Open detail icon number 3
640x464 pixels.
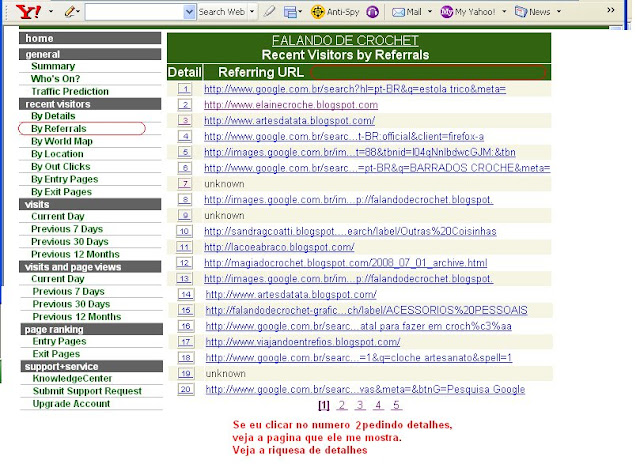click(x=185, y=120)
